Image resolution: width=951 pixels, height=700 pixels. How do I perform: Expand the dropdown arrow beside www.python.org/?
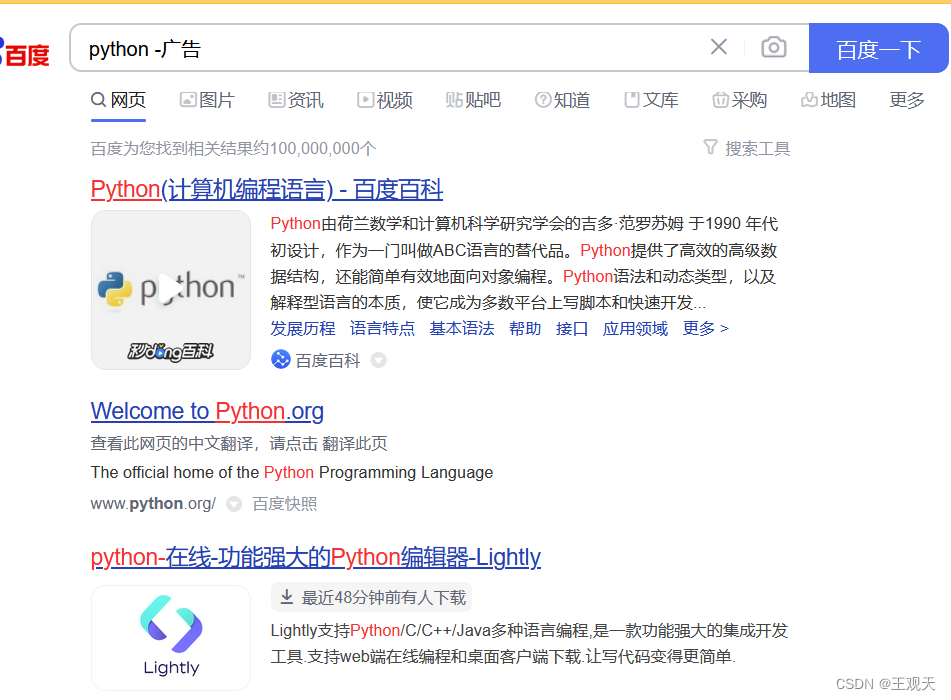click(x=234, y=504)
